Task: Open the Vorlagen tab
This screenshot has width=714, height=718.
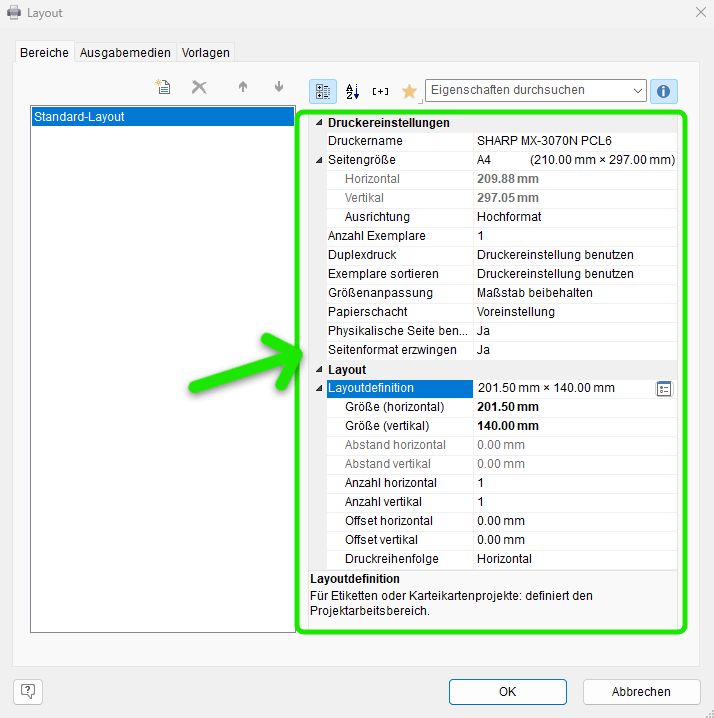Action: coord(206,53)
